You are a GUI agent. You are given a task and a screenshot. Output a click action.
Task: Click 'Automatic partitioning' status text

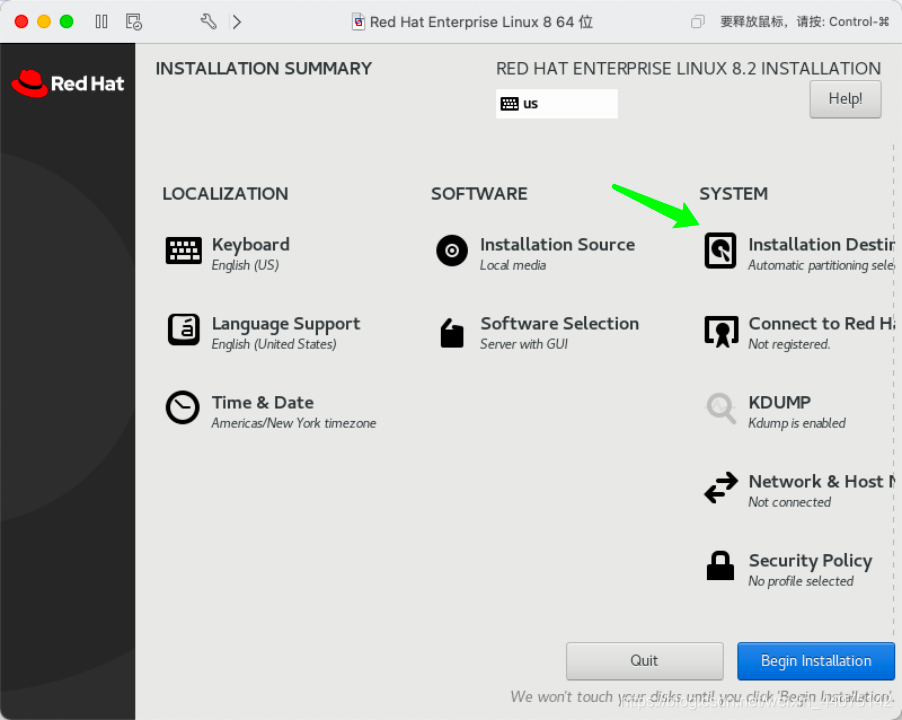tap(821, 265)
